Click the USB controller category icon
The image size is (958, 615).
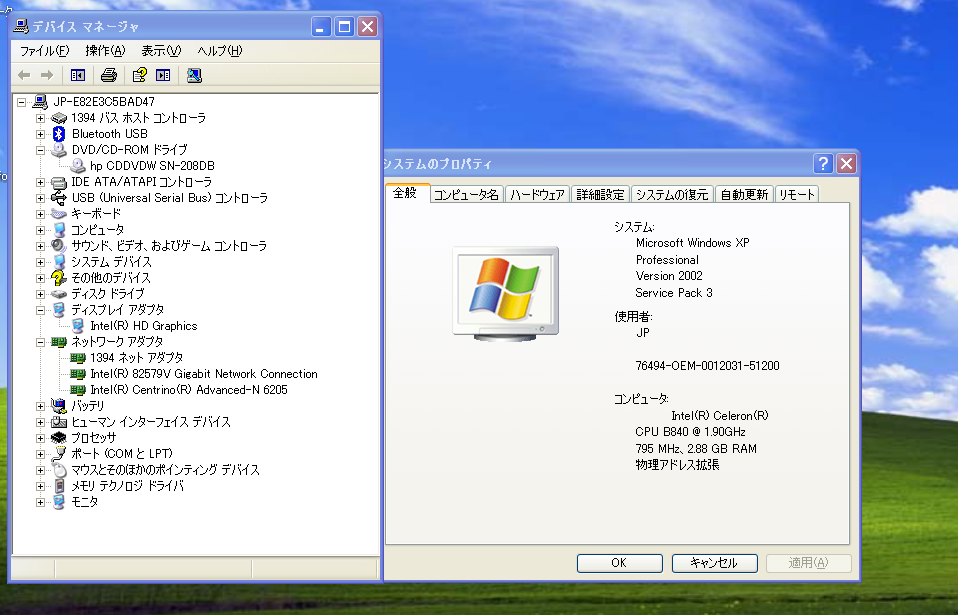[x=59, y=198]
